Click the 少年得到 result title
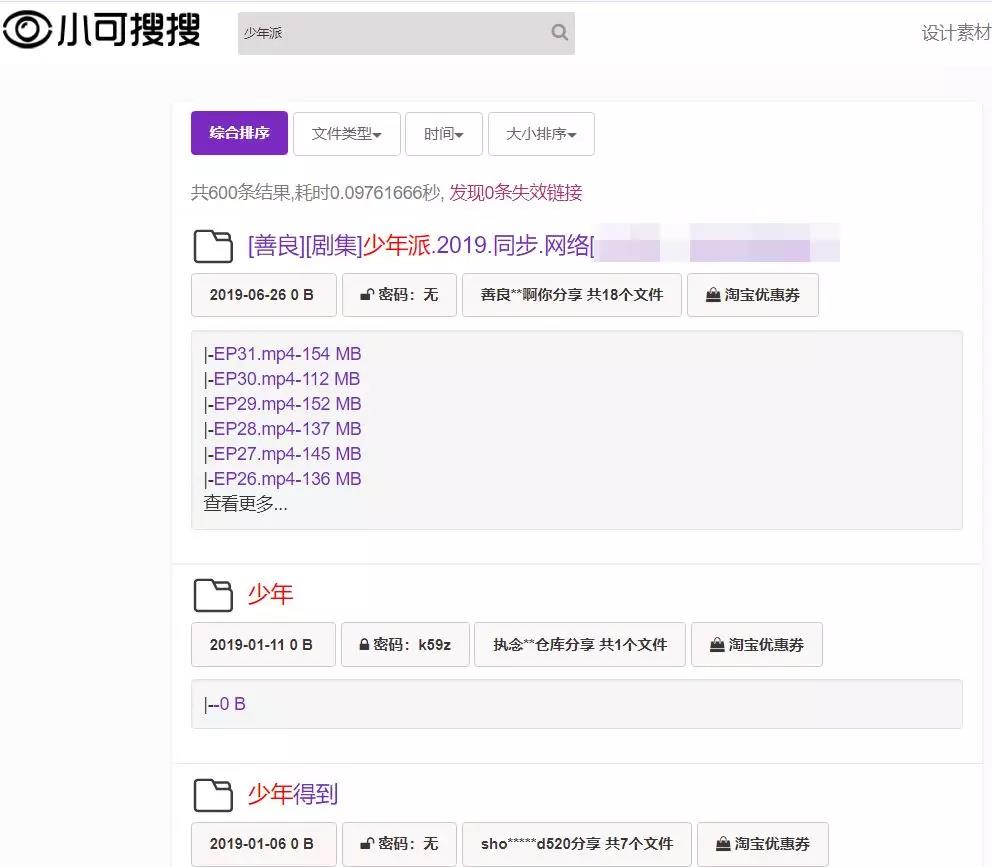The height and width of the screenshot is (867, 992). click(x=293, y=793)
